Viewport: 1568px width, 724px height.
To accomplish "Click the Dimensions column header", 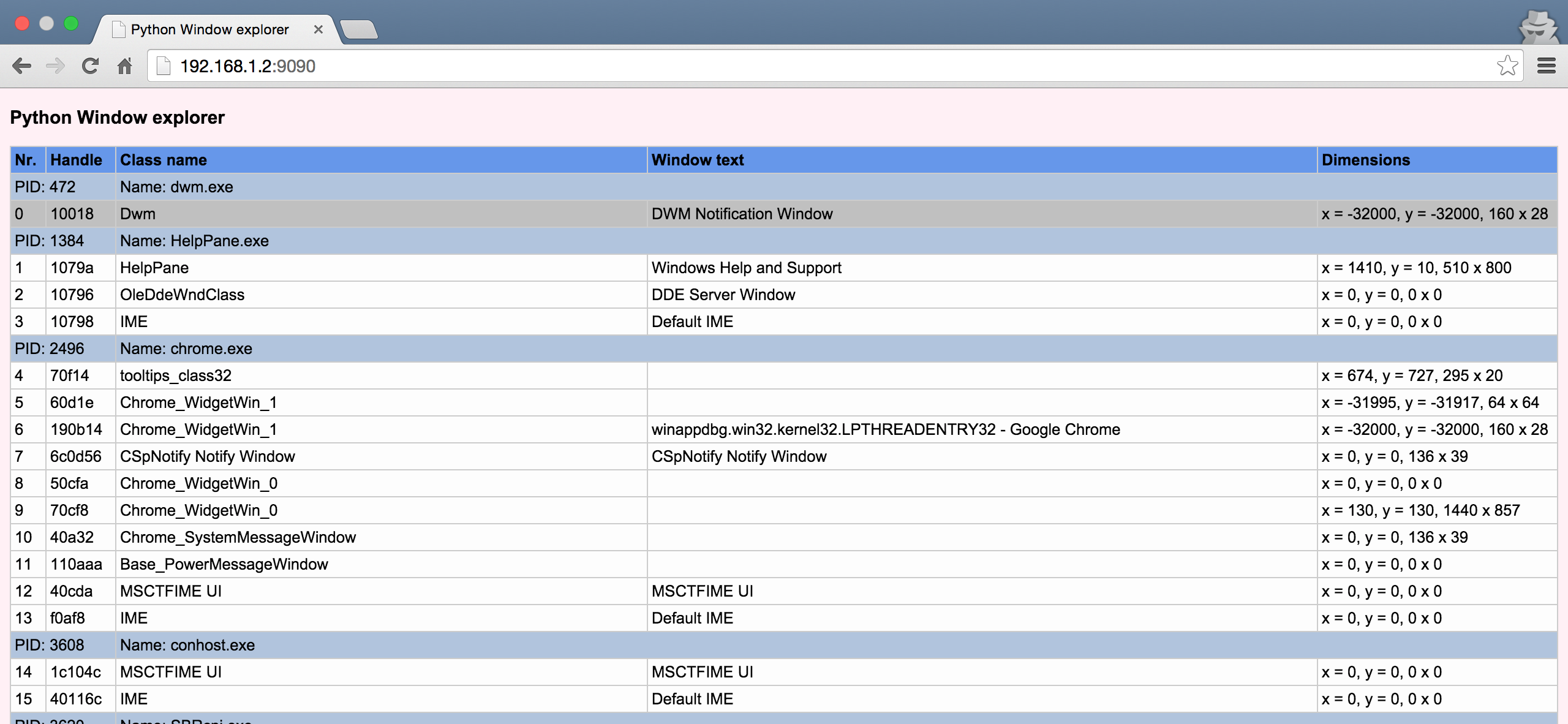I will [1365, 160].
